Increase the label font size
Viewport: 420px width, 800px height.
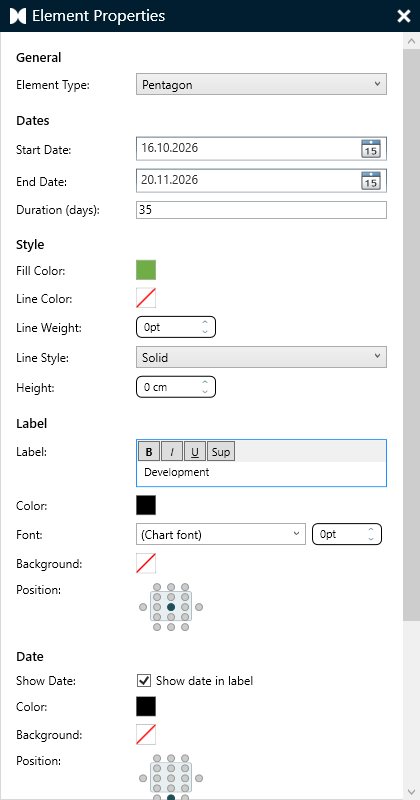[371, 530]
